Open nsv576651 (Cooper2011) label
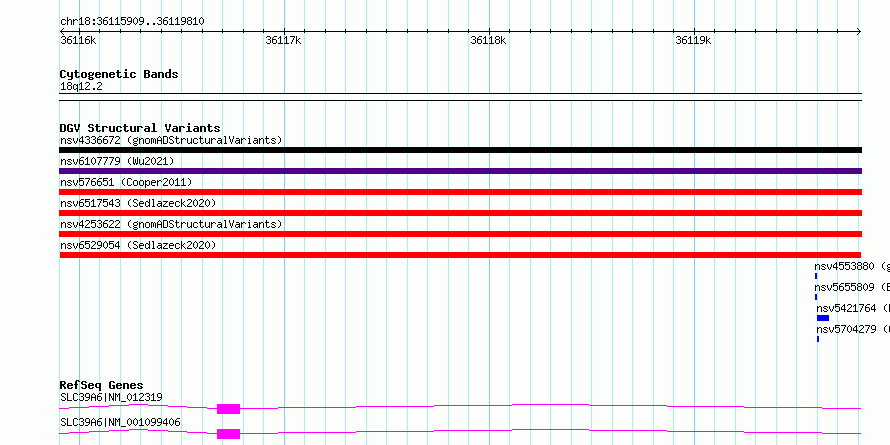The image size is (890, 445). tap(126, 182)
